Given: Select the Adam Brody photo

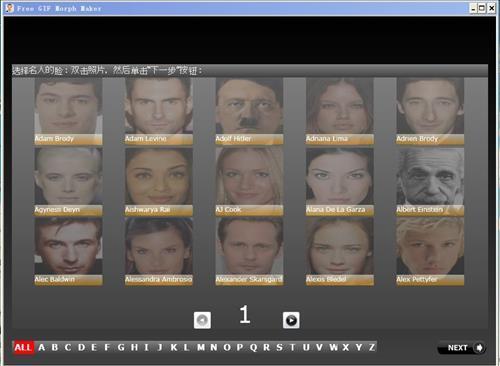Looking at the screenshot, I should [68, 112].
